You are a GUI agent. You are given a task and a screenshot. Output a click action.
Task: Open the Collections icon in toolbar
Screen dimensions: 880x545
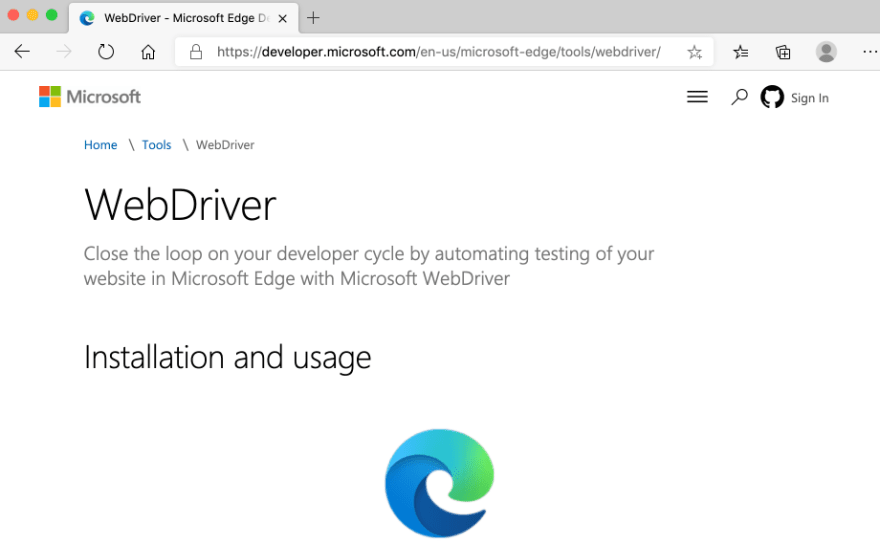(x=783, y=52)
